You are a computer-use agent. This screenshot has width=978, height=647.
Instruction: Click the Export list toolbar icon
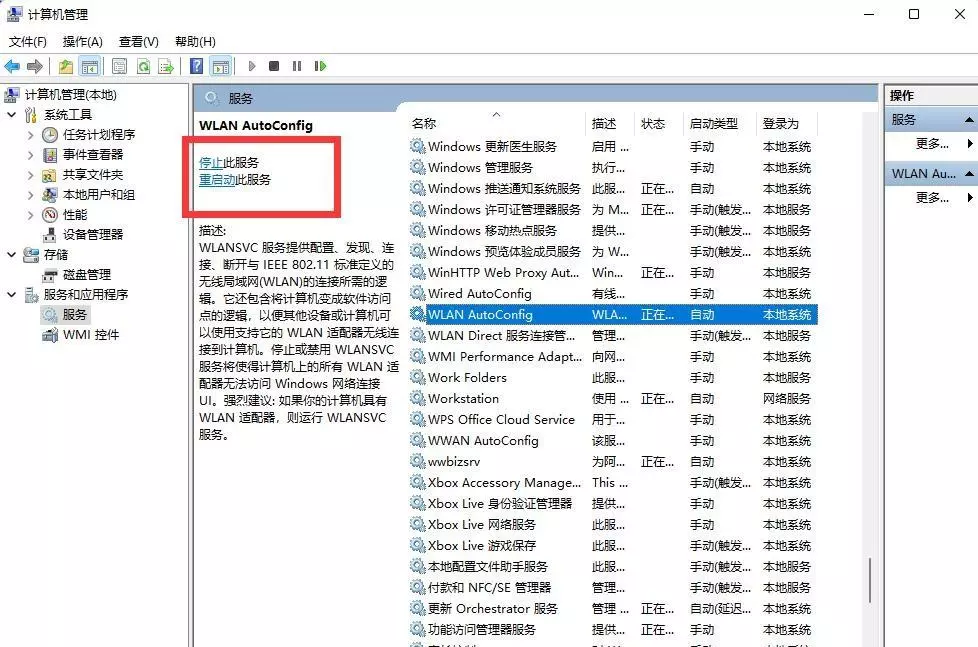pyautogui.click(x=166, y=66)
